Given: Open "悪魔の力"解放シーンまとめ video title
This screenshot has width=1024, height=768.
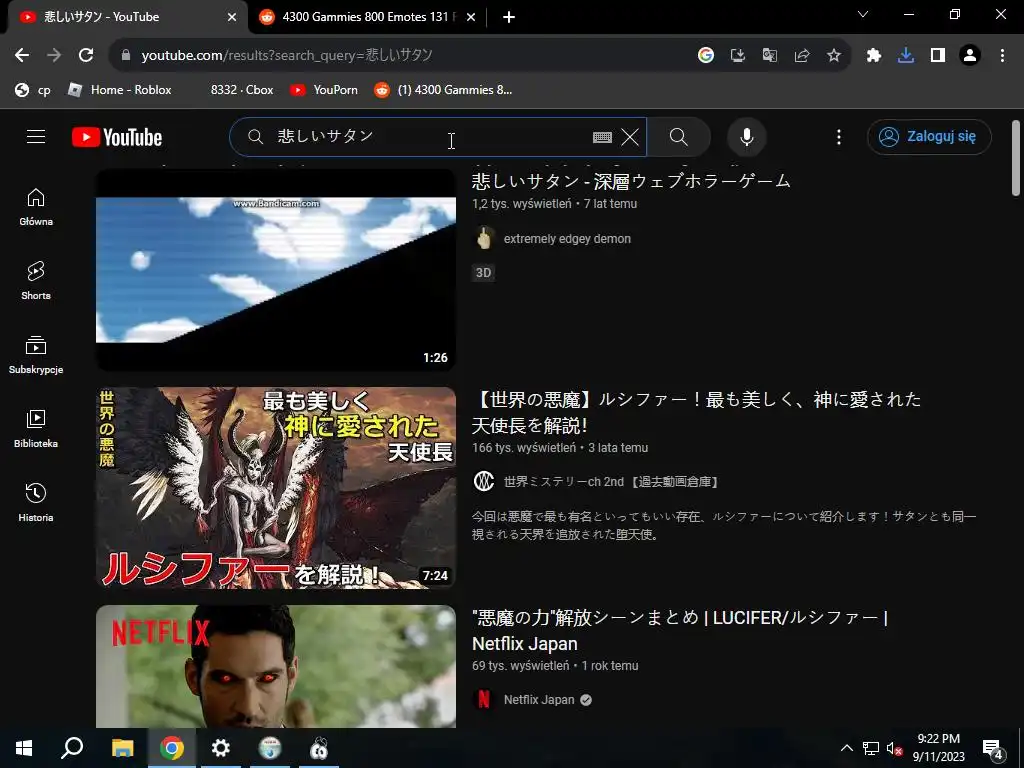Looking at the screenshot, I should click(679, 630).
